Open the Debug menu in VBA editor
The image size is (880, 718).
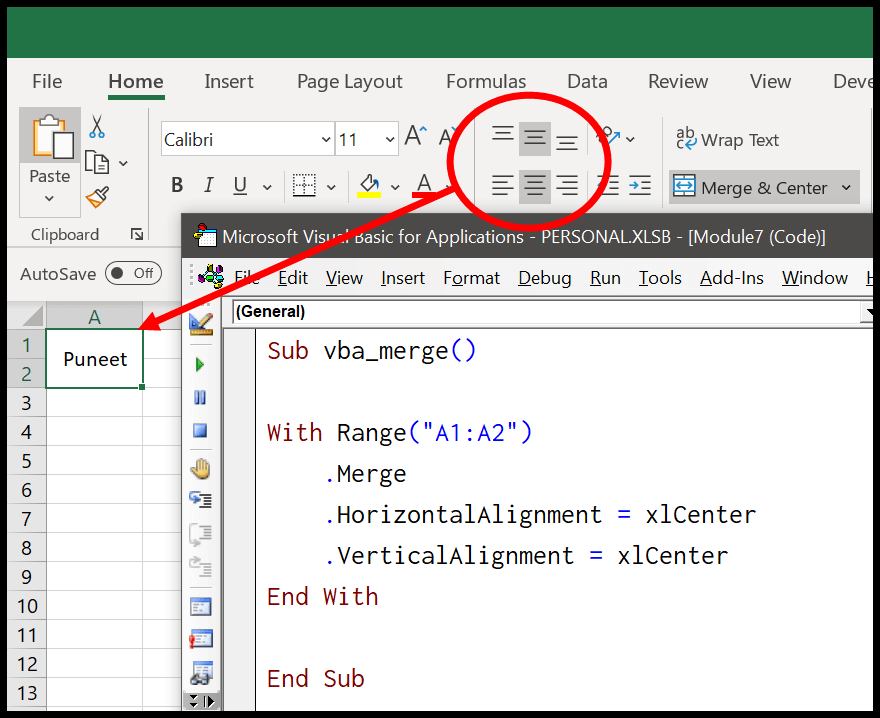[544, 278]
